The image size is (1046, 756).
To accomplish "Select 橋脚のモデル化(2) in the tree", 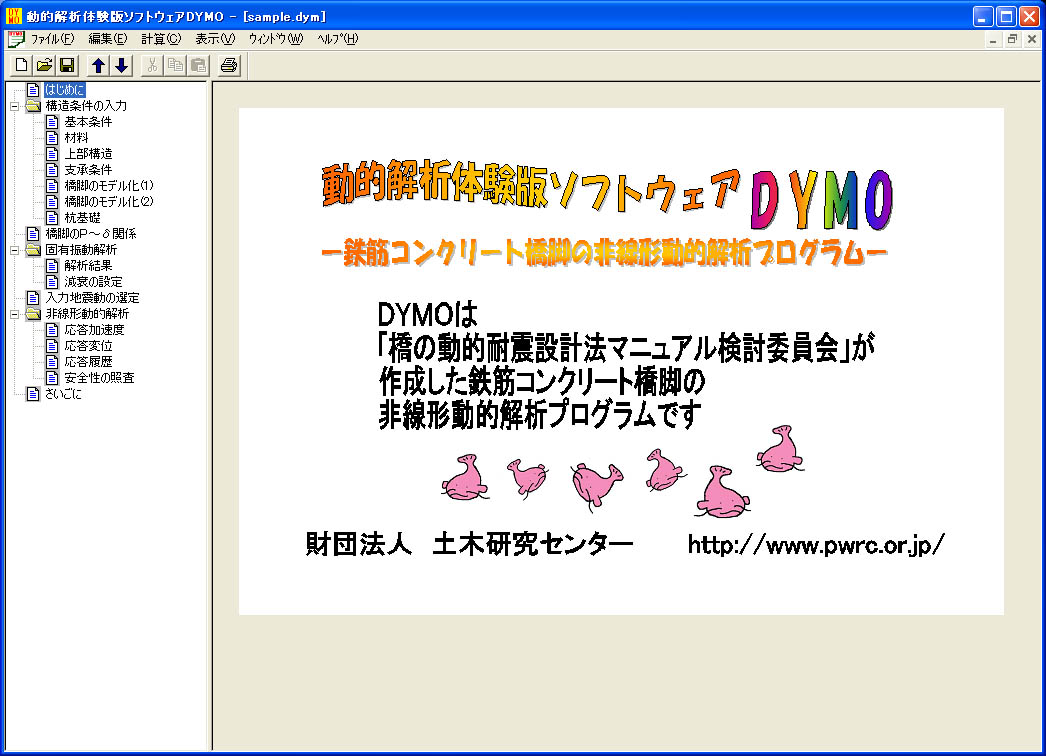I will (x=109, y=202).
